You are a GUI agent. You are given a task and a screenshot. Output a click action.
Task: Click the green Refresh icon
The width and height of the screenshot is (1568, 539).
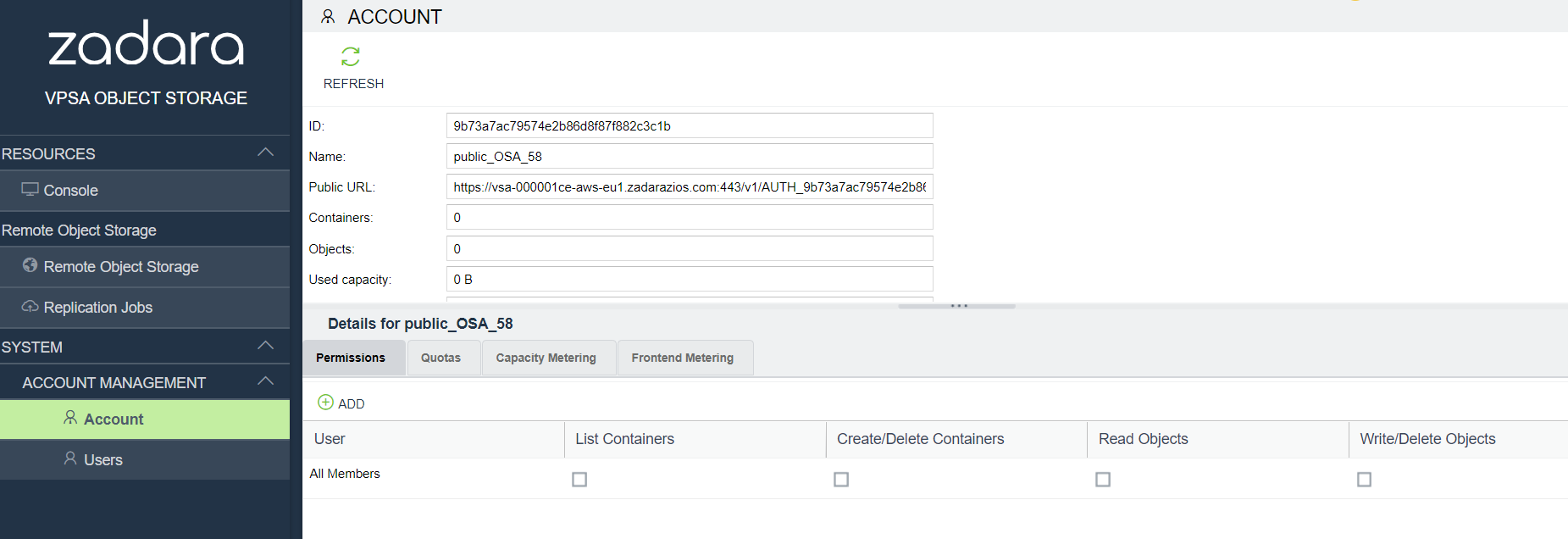(x=351, y=57)
